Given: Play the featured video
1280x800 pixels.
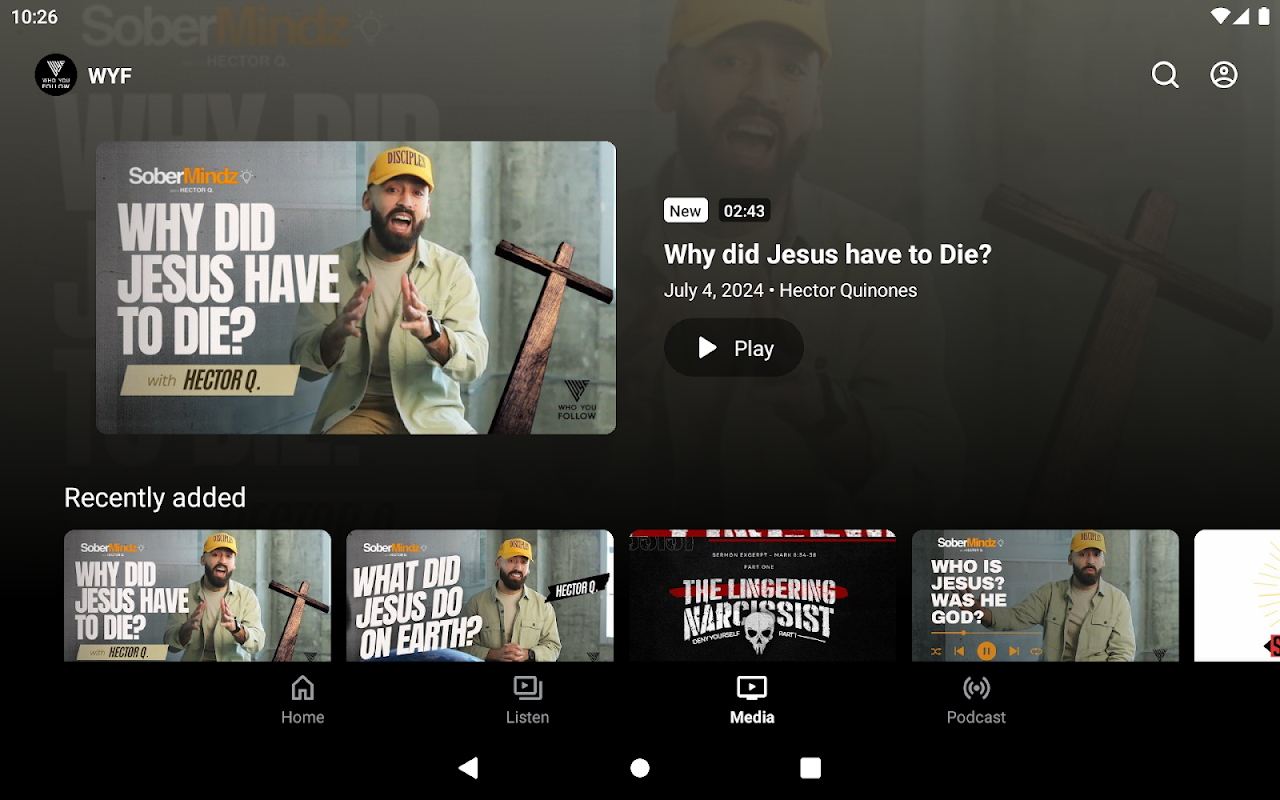Looking at the screenshot, I should click(x=734, y=348).
